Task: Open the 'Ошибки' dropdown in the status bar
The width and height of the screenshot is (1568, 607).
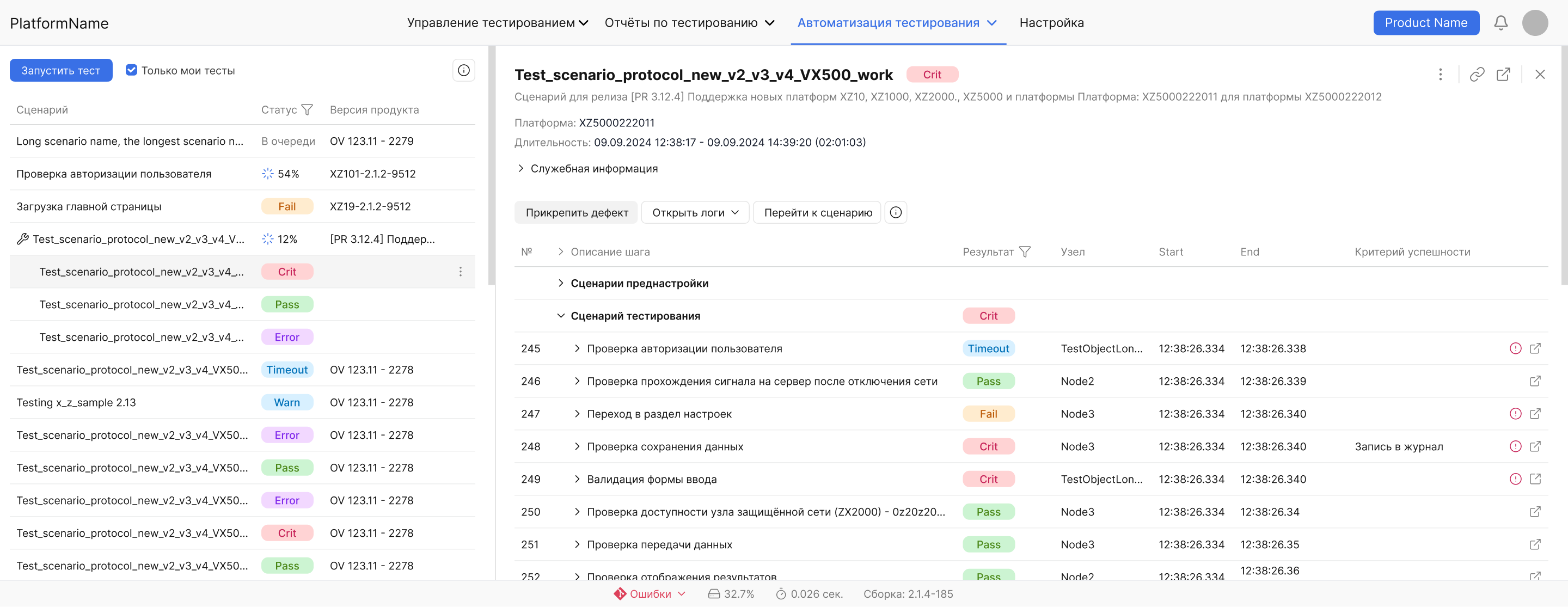Action: [650, 594]
